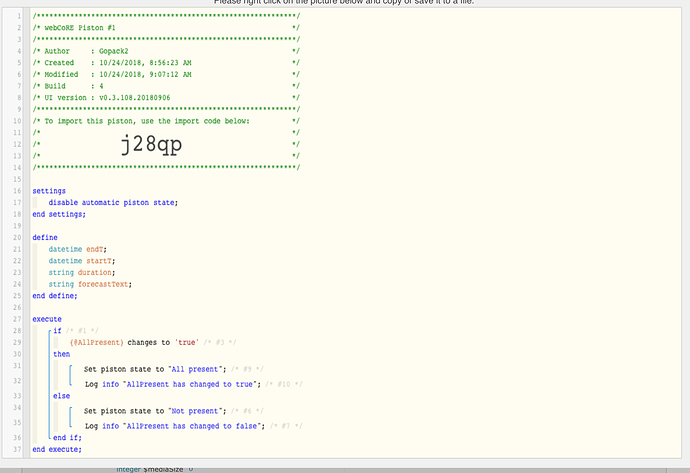Click the 'AllPresent has changed to false' log line
Screen dimensions: 690x473
click(175, 426)
